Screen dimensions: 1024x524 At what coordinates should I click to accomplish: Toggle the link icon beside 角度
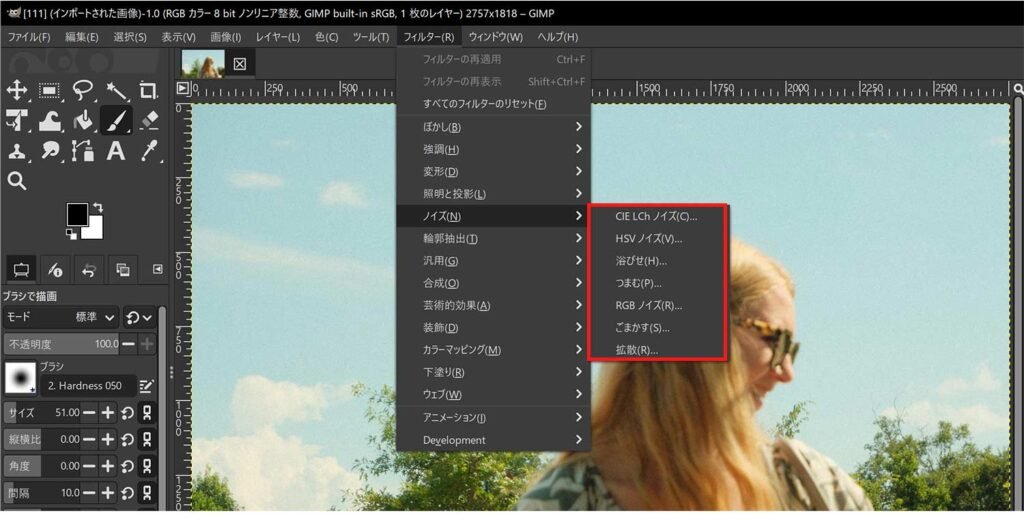coord(147,466)
